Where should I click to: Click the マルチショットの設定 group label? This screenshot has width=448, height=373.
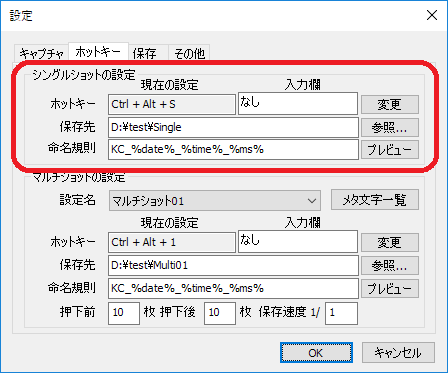click(79, 177)
